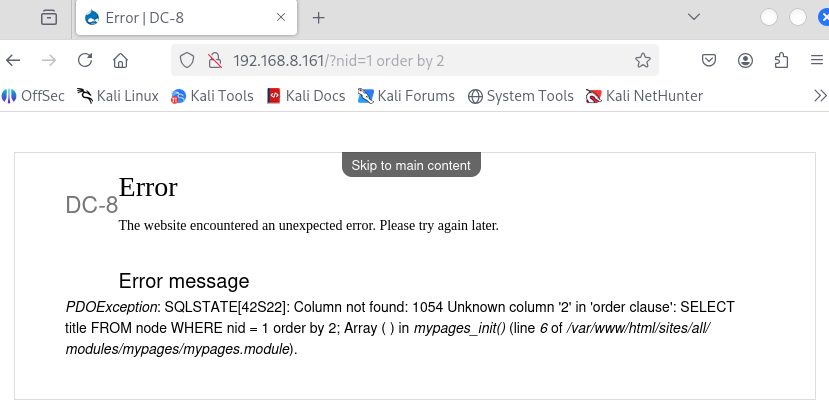Expand the list all tabs chevron
The image size is (829, 417).
pos(694,17)
